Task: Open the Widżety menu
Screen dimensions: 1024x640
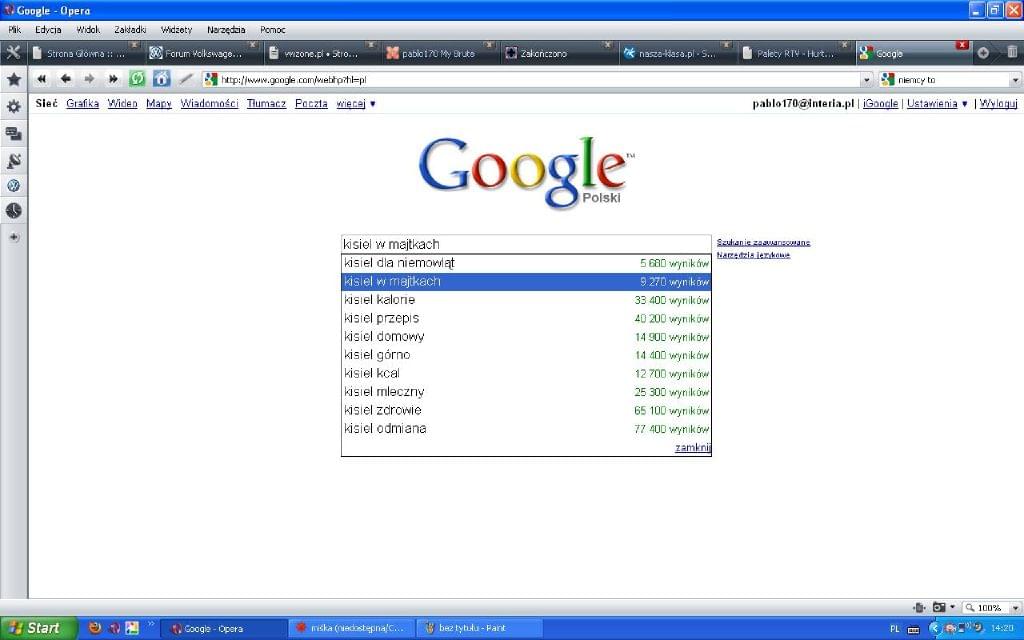Action: (176, 29)
